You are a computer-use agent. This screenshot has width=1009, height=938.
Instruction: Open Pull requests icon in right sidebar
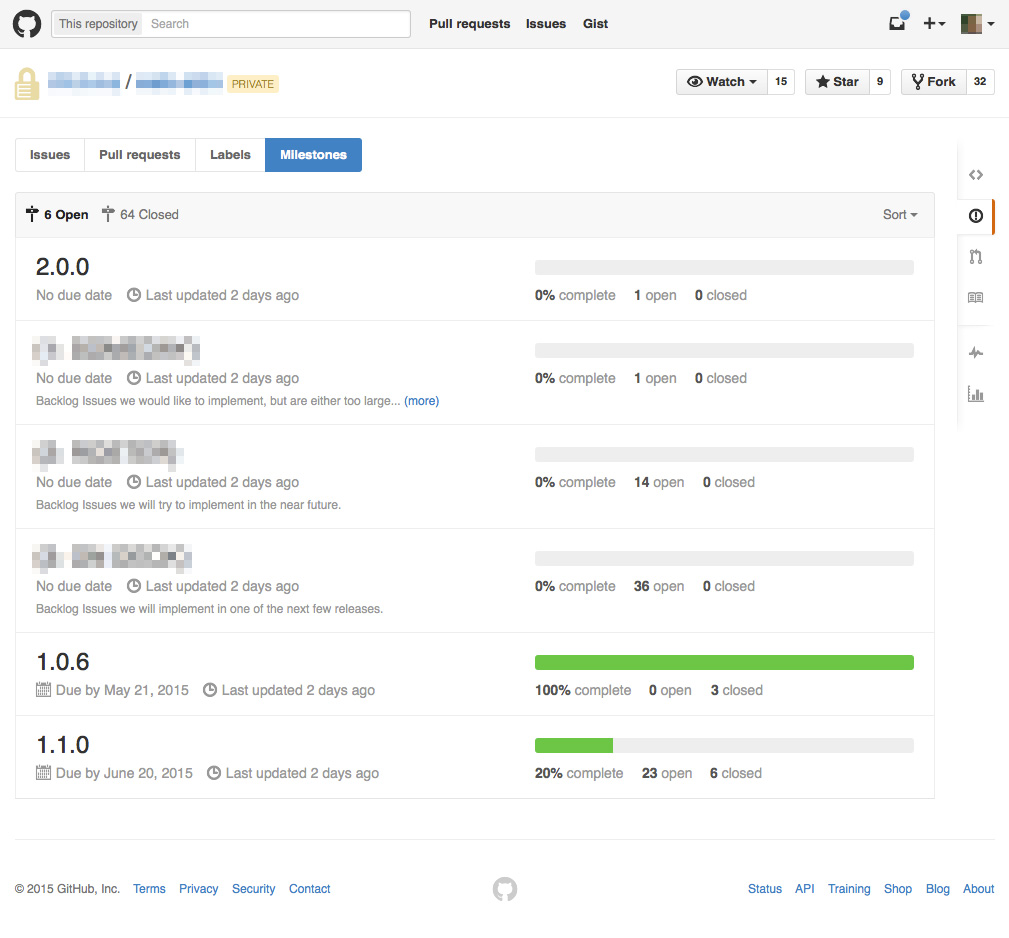(976, 257)
